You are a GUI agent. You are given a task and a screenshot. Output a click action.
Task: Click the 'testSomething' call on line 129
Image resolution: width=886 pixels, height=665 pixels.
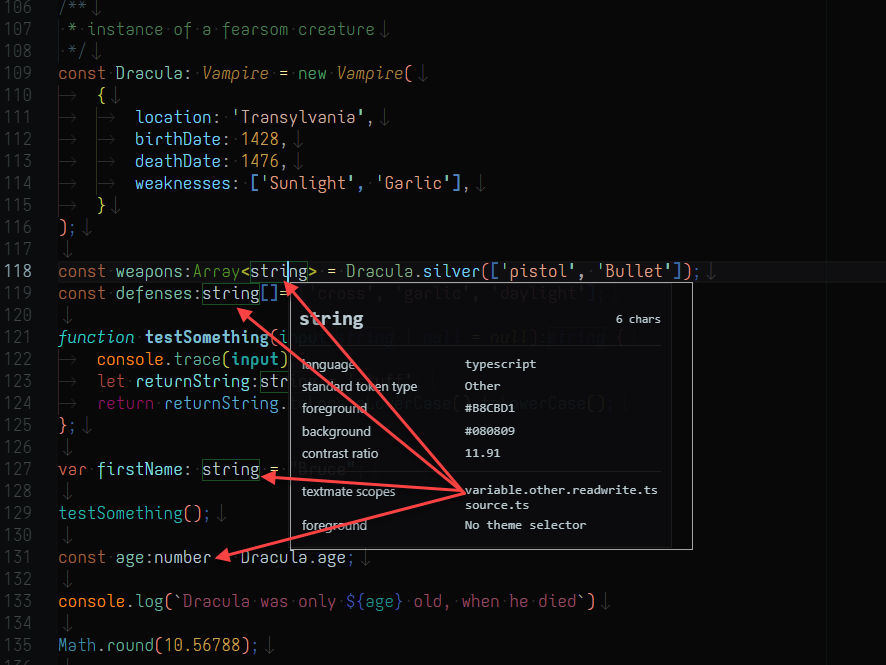[x=120, y=513]
